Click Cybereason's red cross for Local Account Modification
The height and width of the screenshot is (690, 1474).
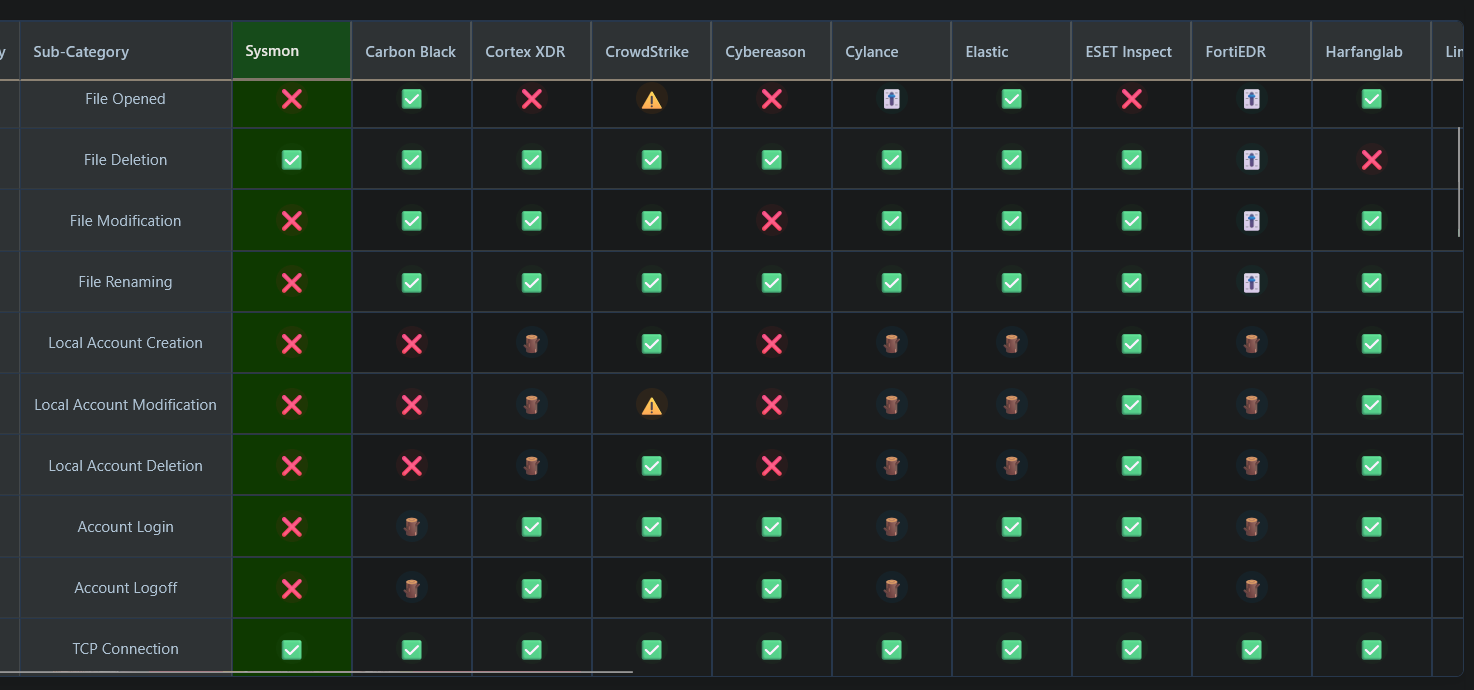(x=772, y=405)
